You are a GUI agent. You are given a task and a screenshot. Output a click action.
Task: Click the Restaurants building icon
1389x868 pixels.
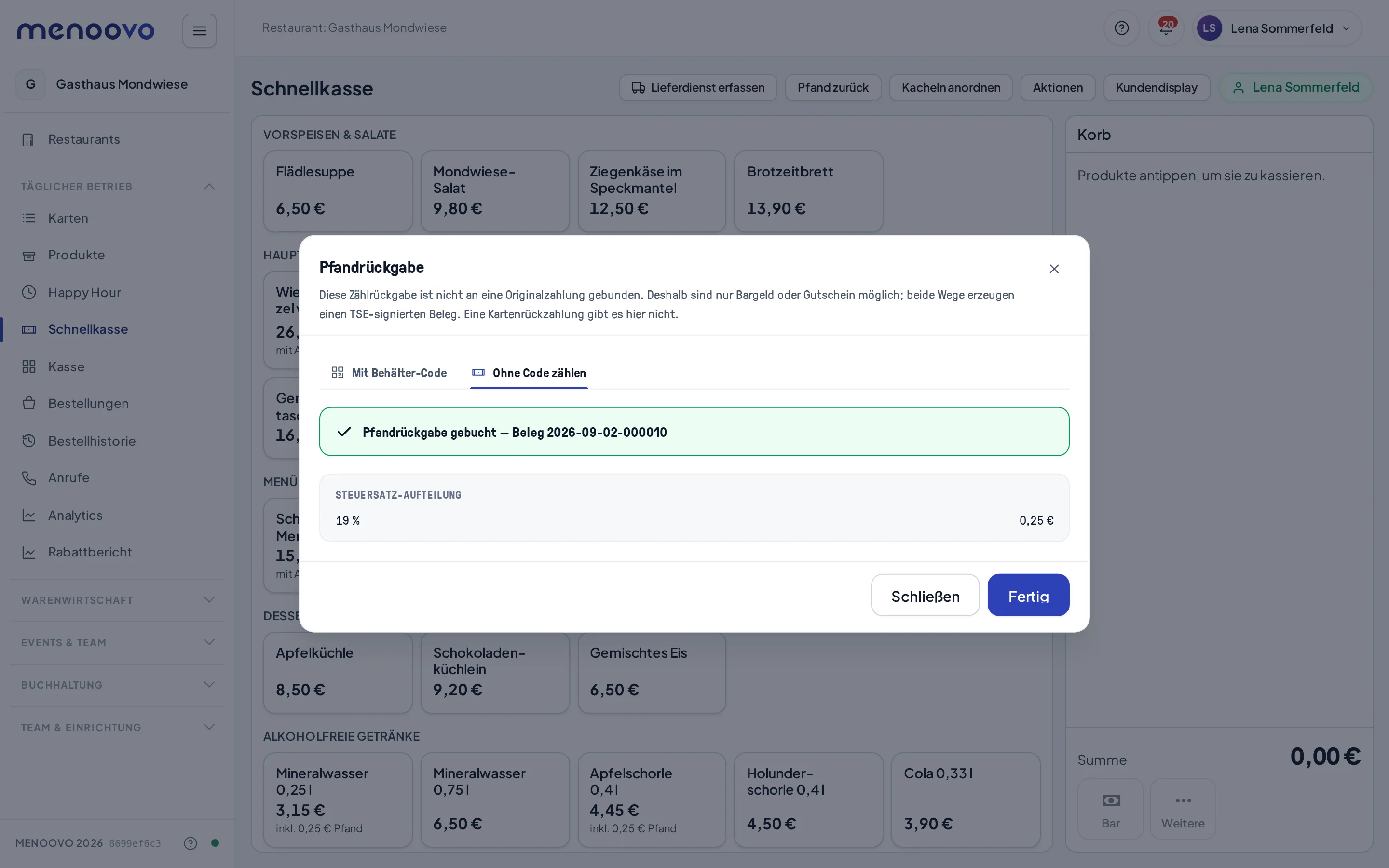coord(28,139)
